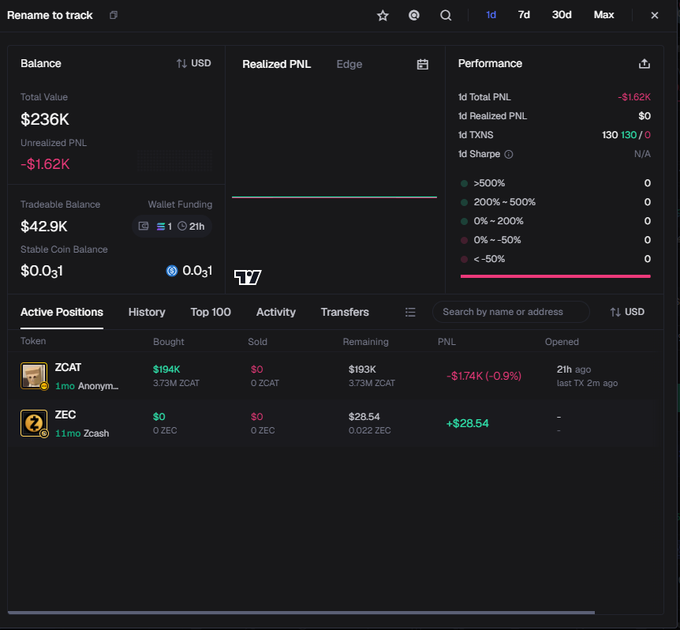
Task: Click ZEC remaining value $28.54
Action: (364, 417)
